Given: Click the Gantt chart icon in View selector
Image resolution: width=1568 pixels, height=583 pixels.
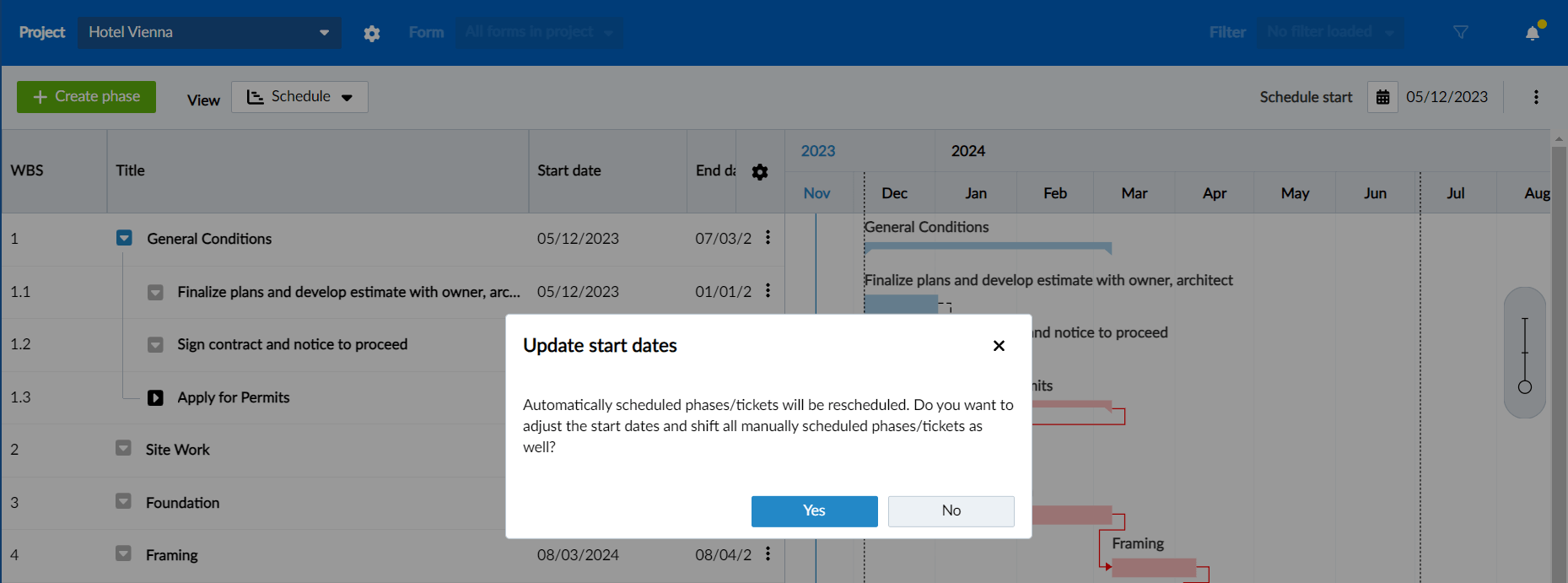Looking at the screenshot, I should pyautogui.click(x=256, y=96).
